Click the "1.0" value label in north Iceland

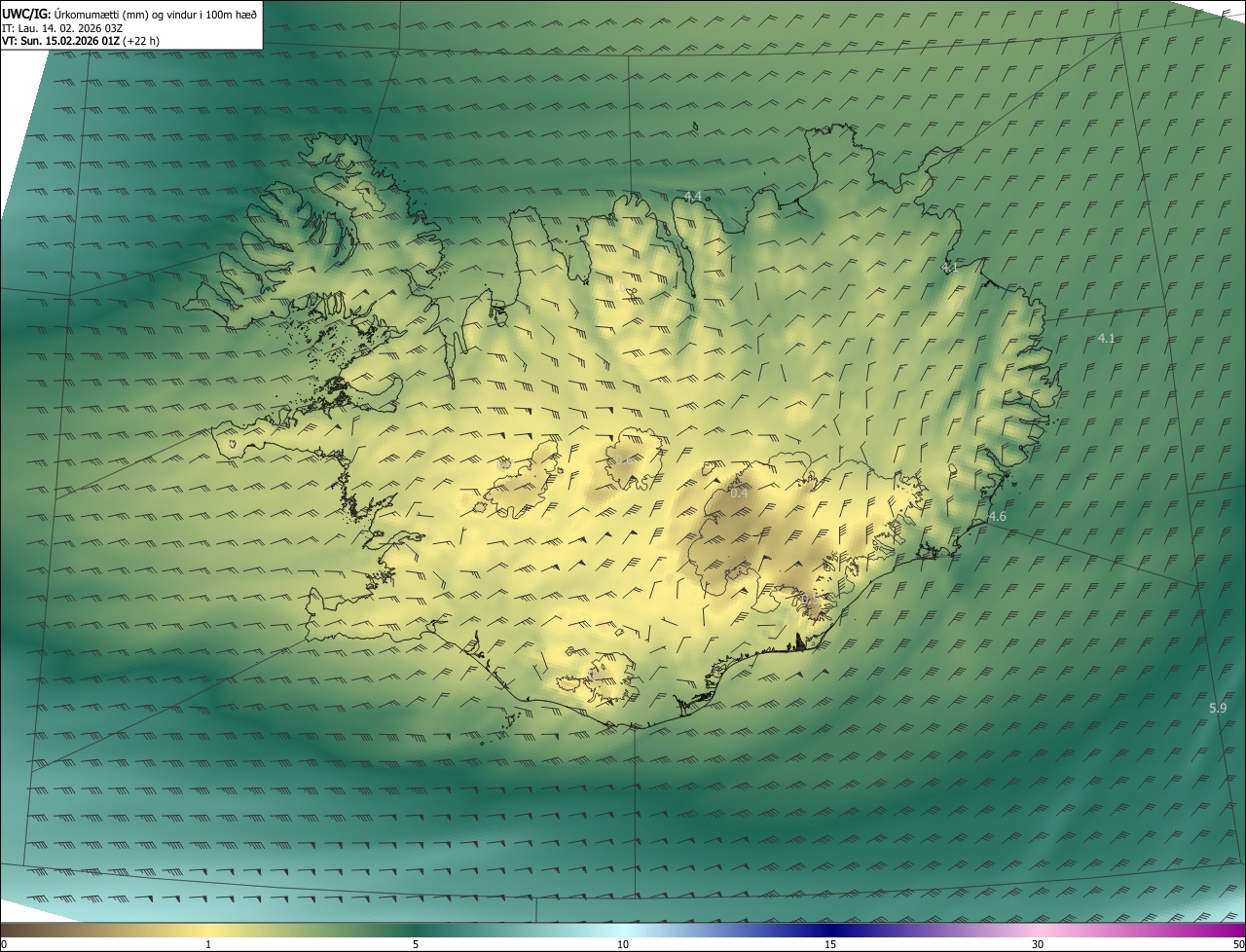pyautogui.click(x=617, y=288)
